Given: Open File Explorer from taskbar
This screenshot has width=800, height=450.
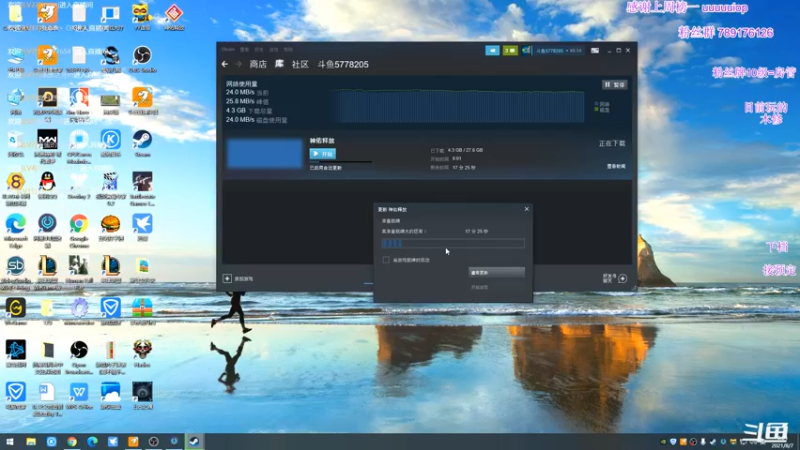Looking at the screenshot, I should pyautogui.click(x=31, y=441).
